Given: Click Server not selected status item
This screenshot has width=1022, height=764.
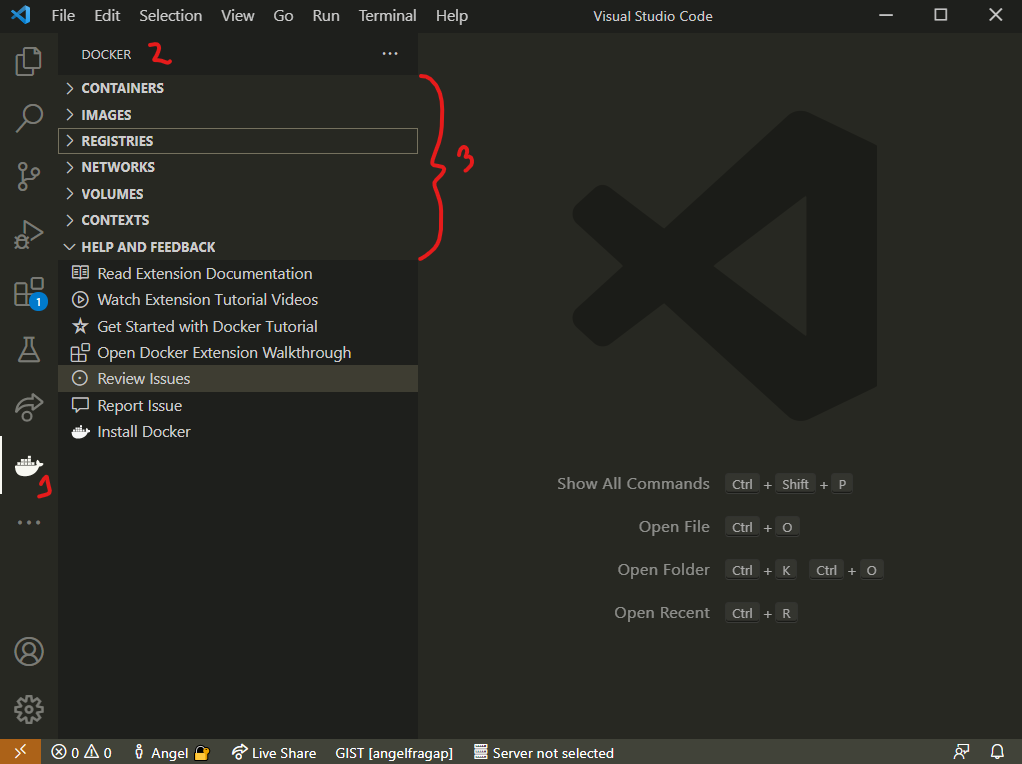Looking at the screenshot, I should click(544, 752).
